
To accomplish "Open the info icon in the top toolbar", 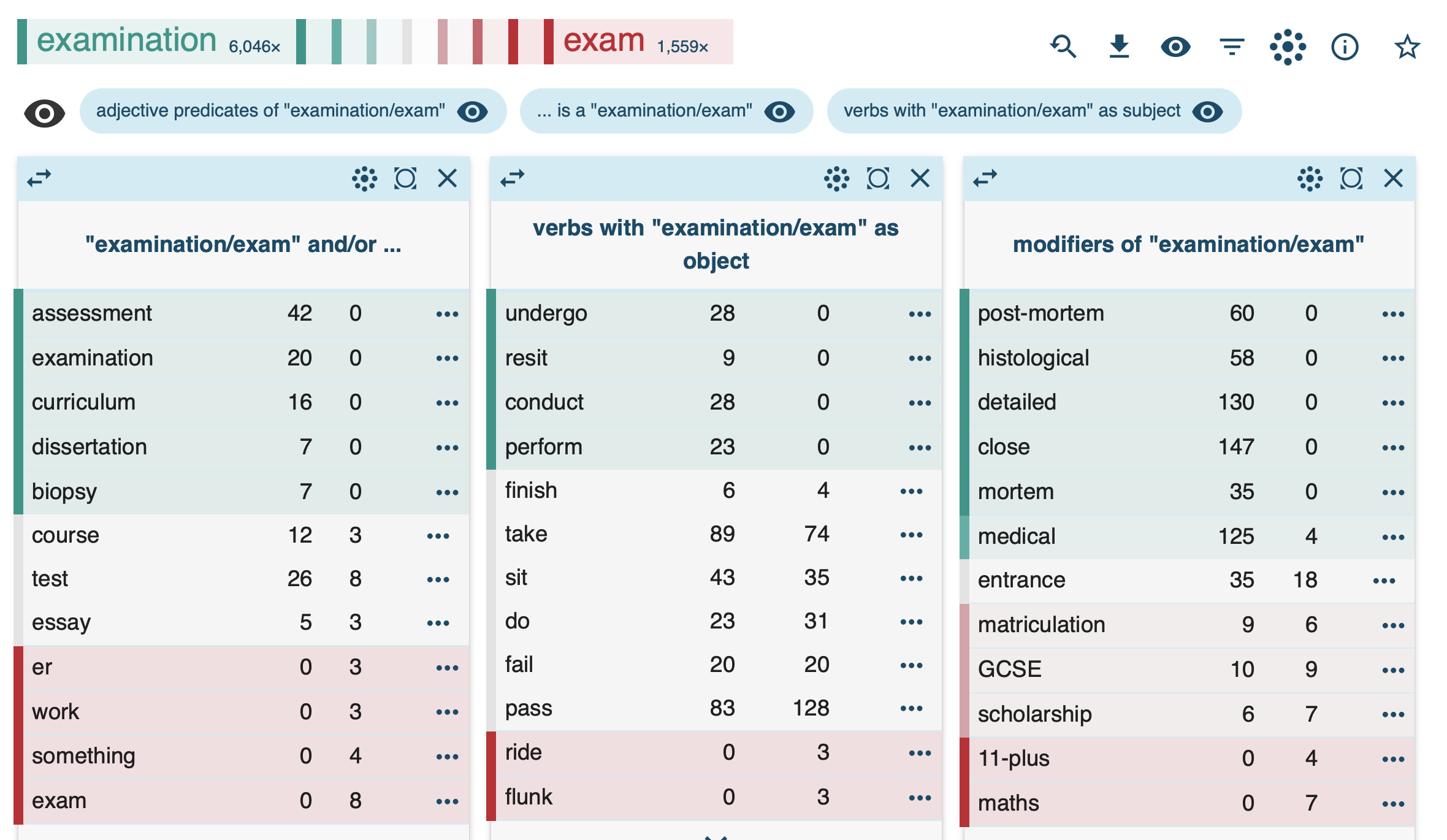I will tap(1345, 47).
